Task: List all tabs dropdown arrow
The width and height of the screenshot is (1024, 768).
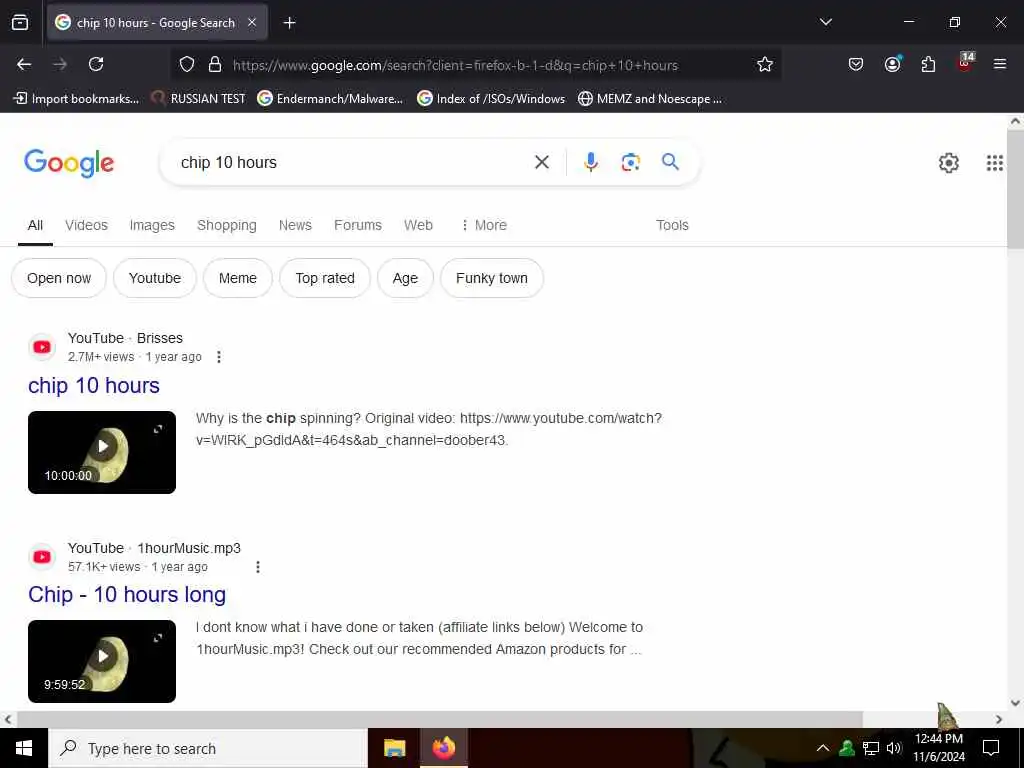Action: click(x=825, y=22)
